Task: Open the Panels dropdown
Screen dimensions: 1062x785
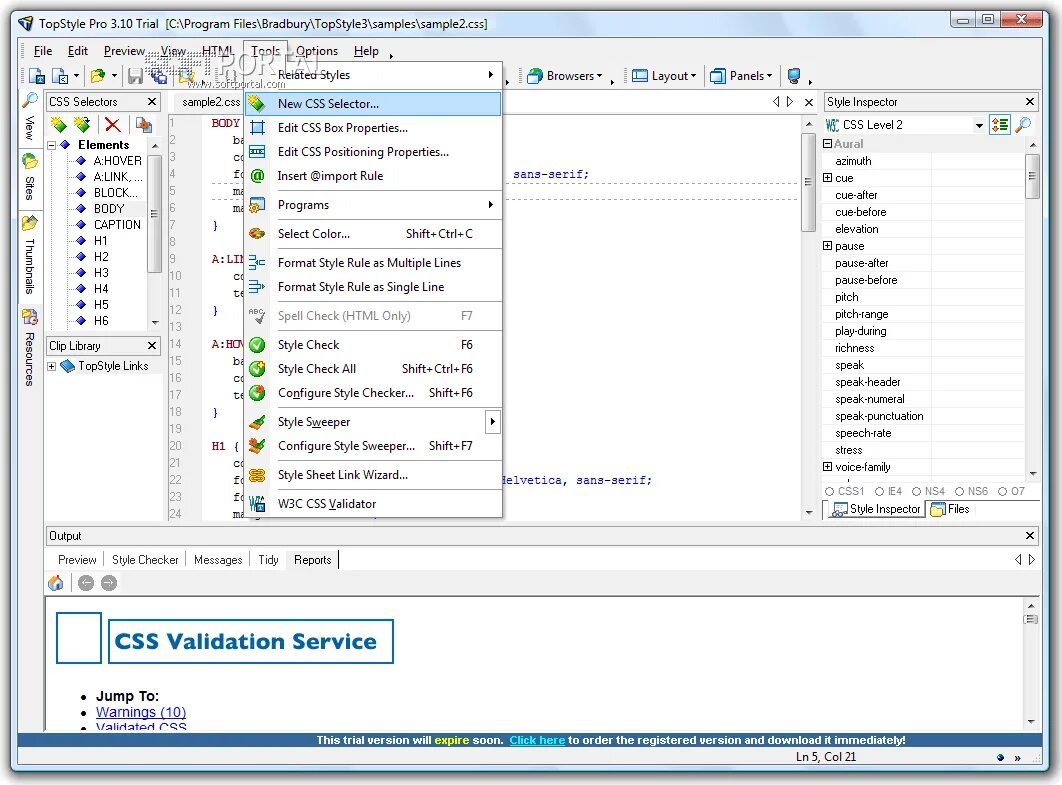Action: [x=741, y=76]
